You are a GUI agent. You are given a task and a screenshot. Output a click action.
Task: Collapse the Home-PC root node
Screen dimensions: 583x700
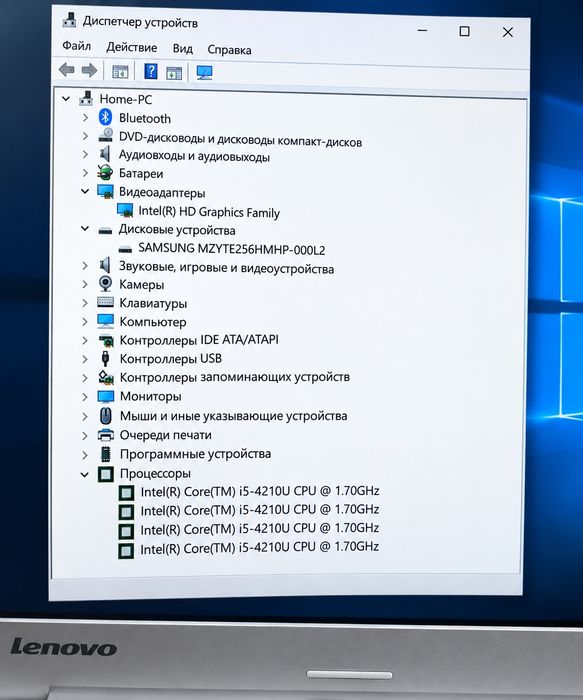point(66,98)
